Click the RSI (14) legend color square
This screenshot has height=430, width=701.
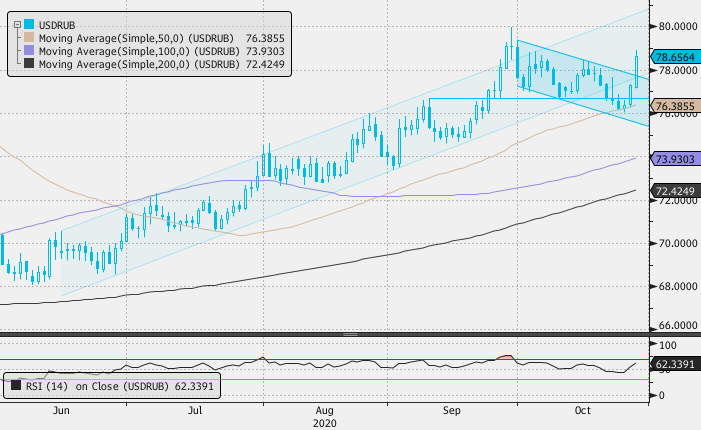(x=17, y=383)
